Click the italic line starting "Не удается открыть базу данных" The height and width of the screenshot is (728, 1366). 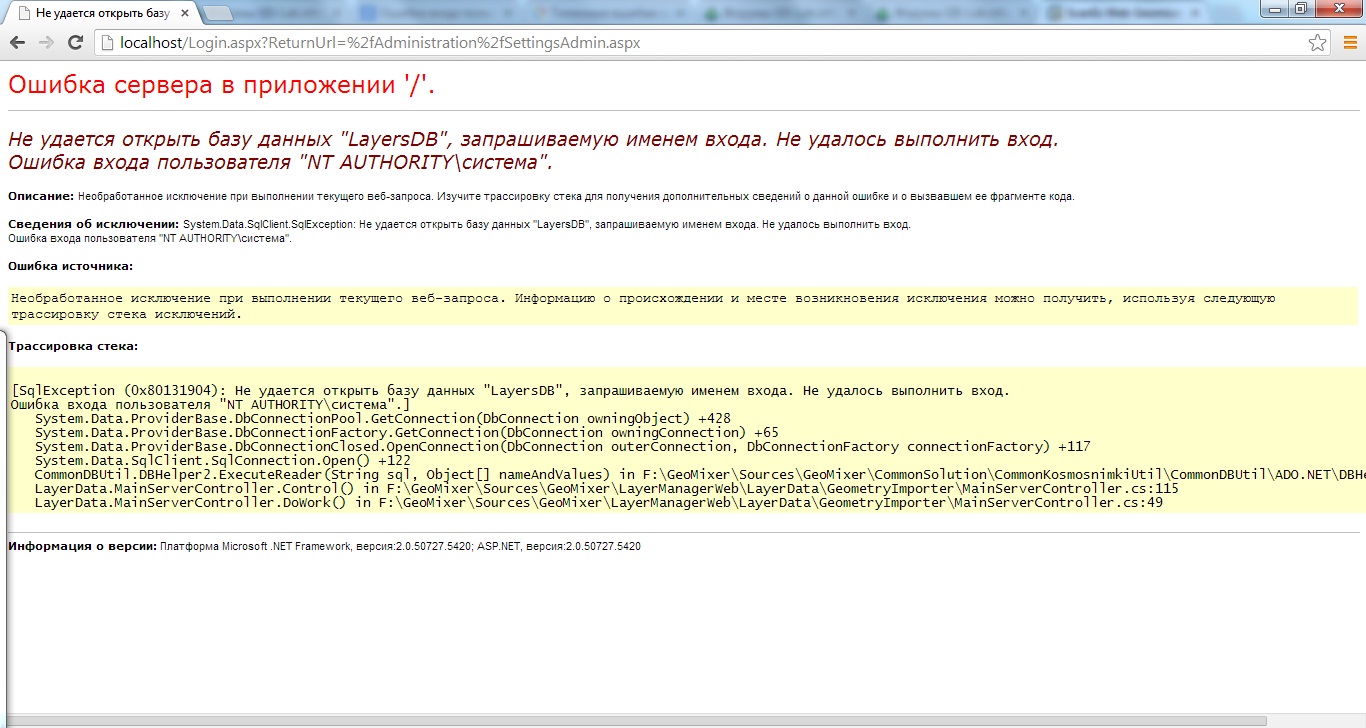[x=533, y=139]
